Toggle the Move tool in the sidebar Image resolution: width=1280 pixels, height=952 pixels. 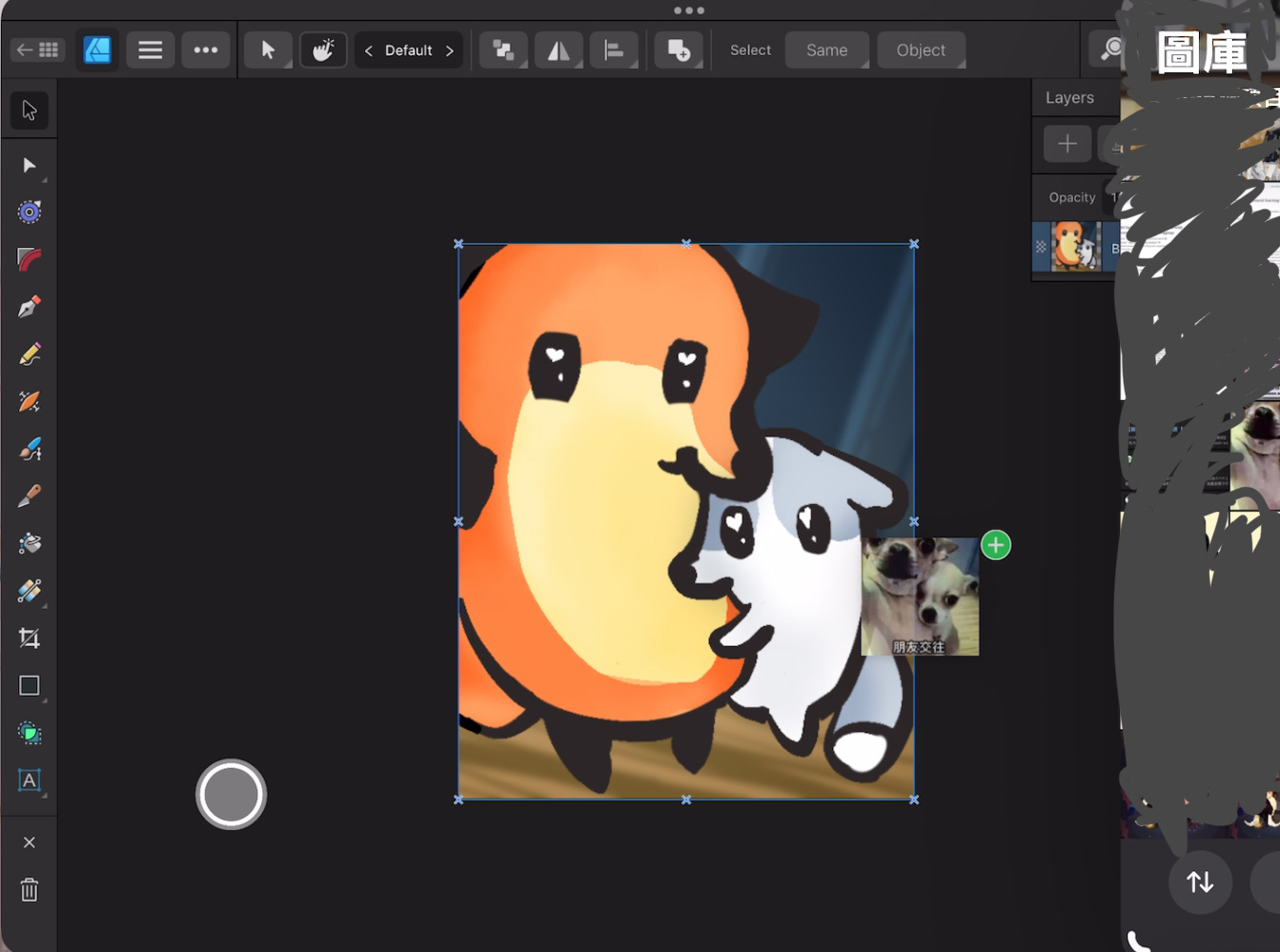pos(30,111)
